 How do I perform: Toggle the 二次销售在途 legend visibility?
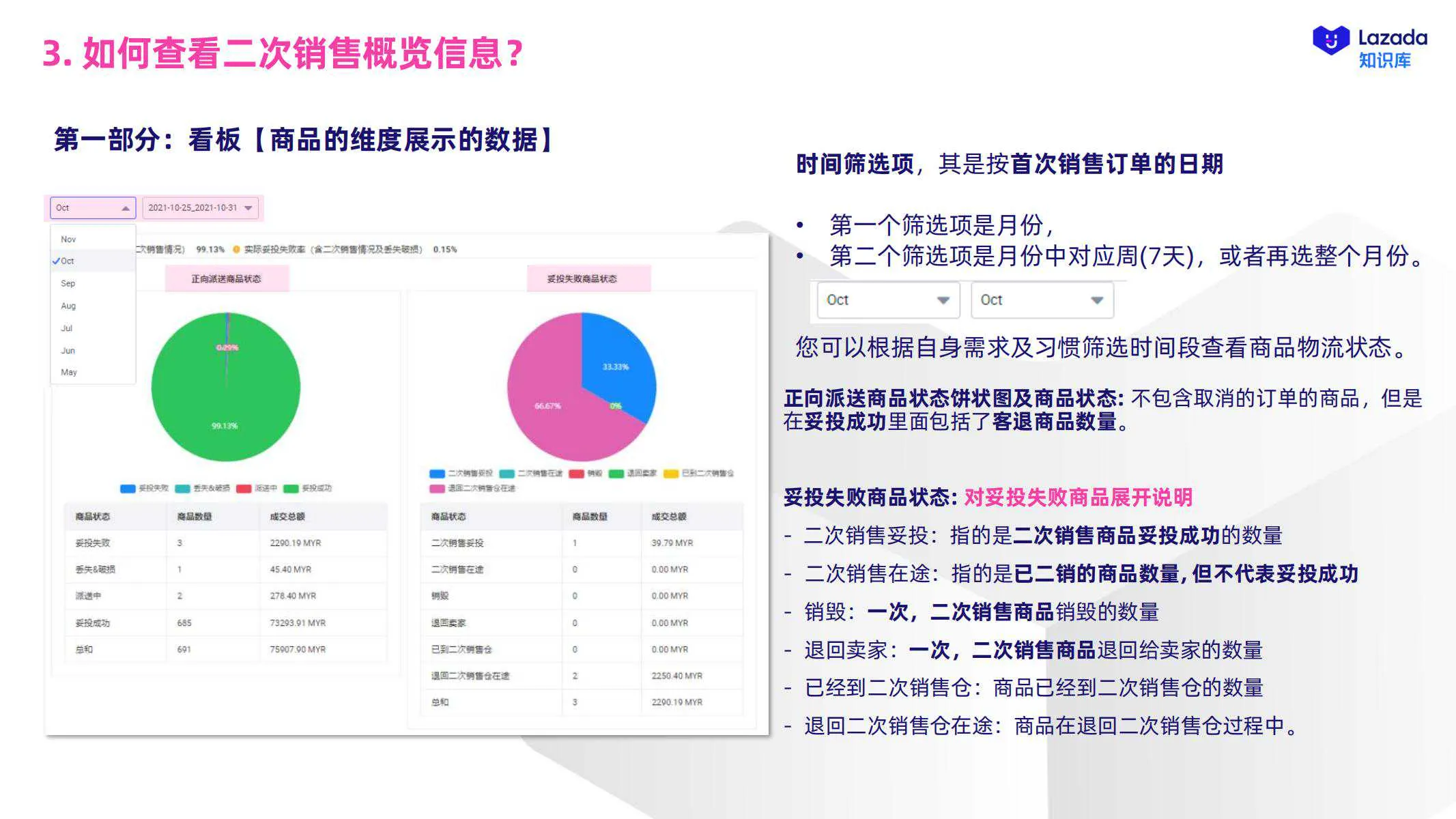(x=506, y=473)
